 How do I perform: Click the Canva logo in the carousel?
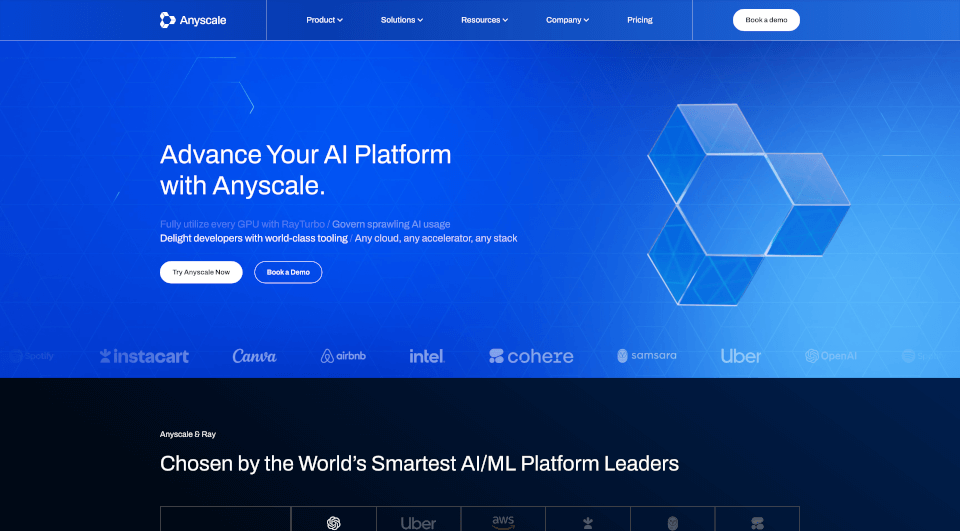[254, 356]
